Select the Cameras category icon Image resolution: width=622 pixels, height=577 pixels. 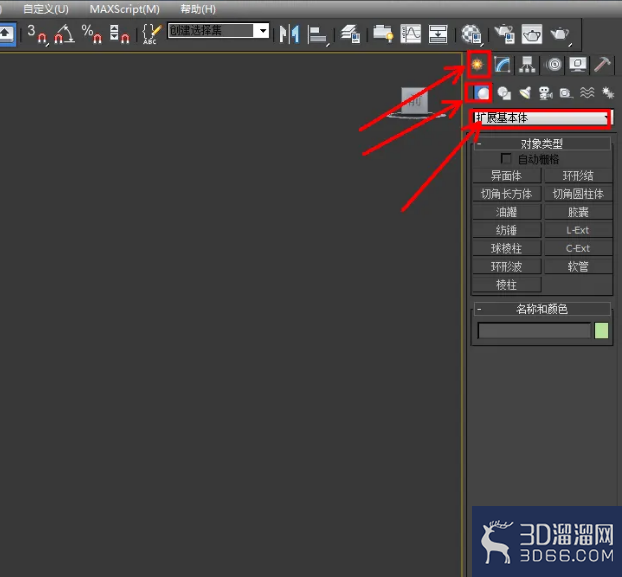tap(545, 93)
